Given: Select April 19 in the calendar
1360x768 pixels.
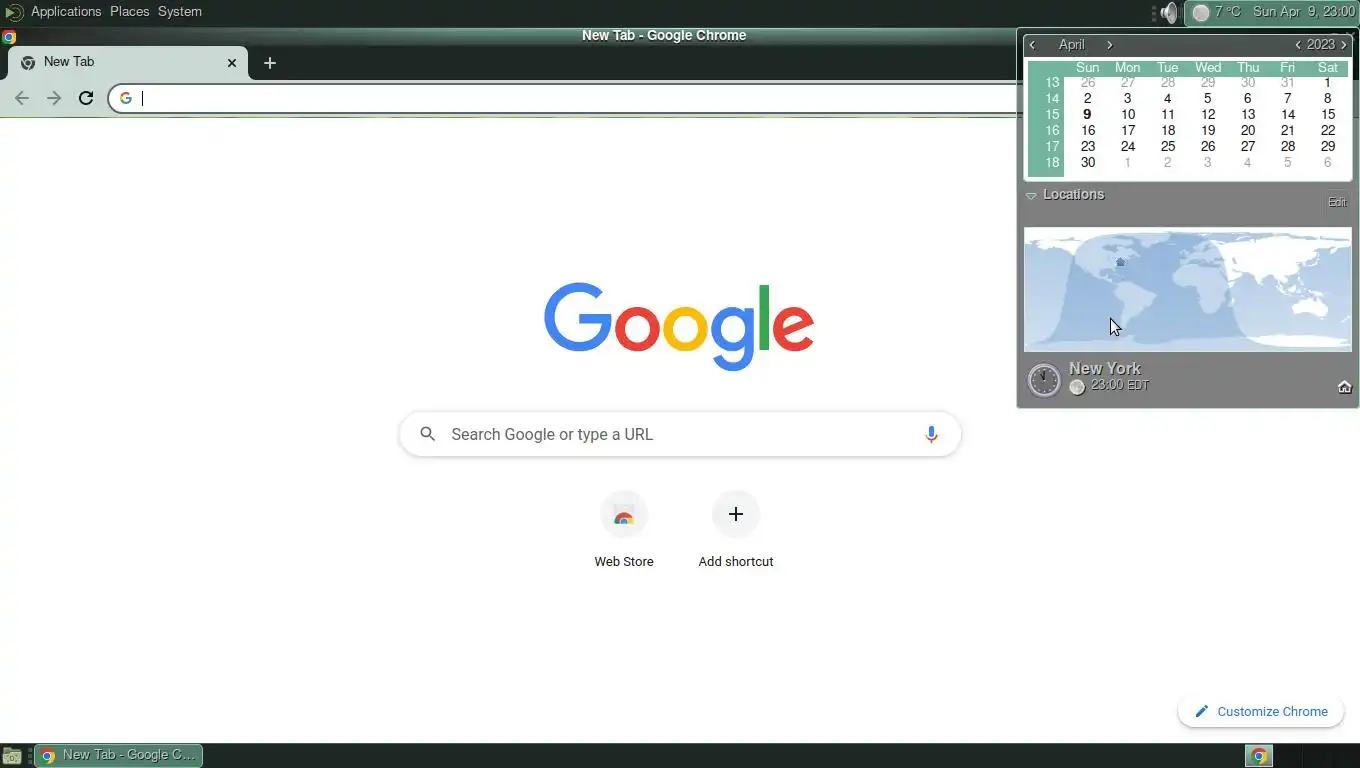Looking at the screenshot, I should pos(1208,130).
